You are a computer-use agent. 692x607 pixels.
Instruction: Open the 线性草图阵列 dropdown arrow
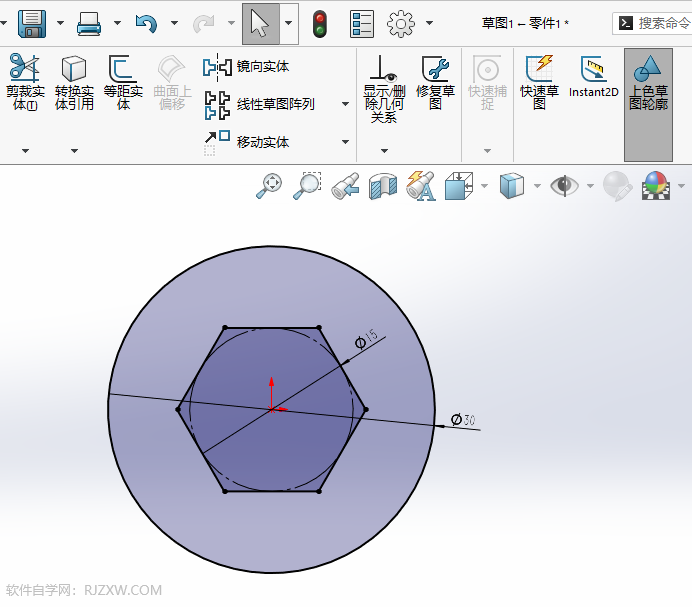[x=346, y=104]
